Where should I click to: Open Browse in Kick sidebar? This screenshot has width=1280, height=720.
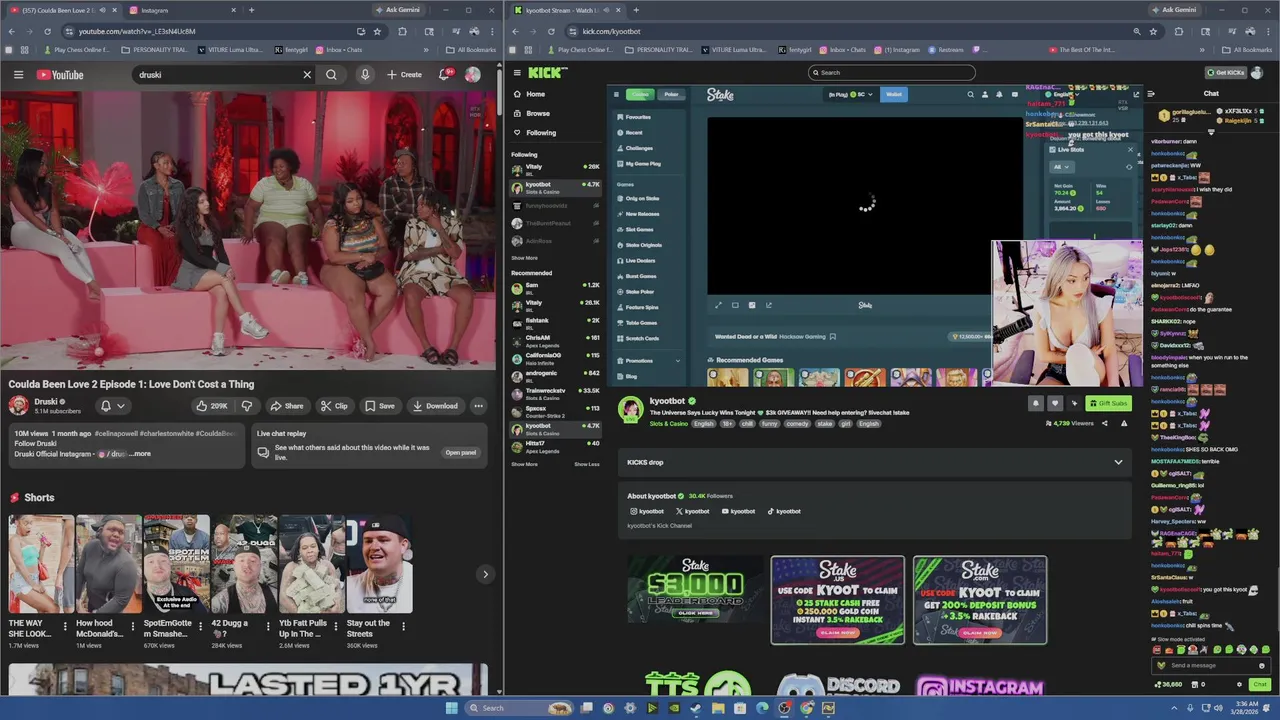(538, 113)
